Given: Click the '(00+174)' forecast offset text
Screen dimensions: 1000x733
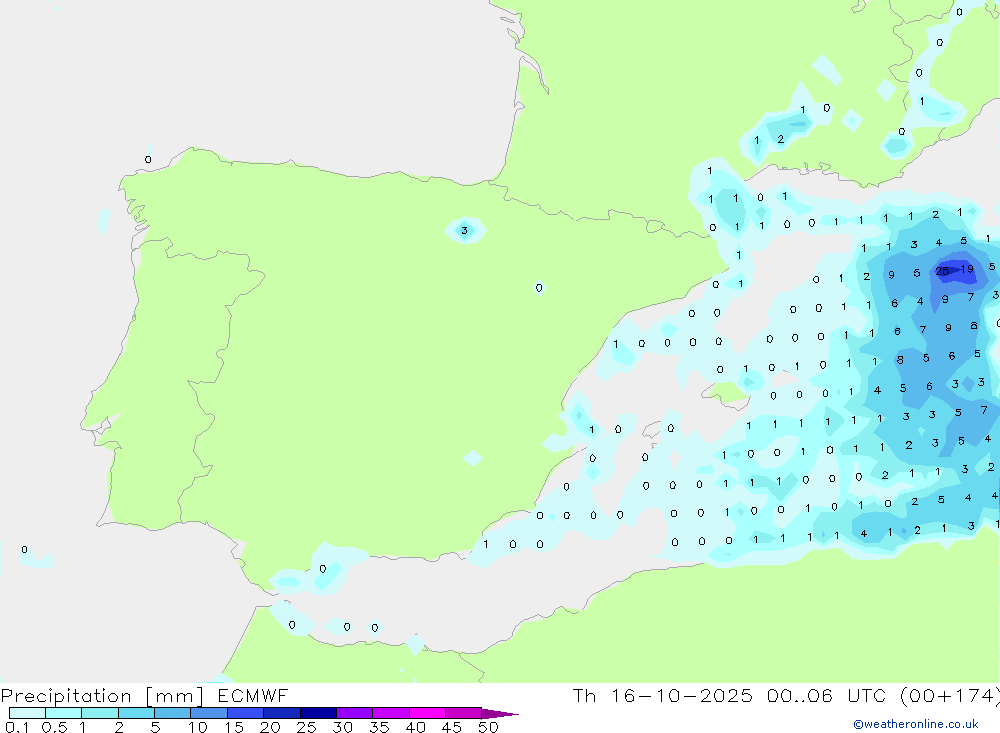Looking at the screenshot, I should [950, 695].
